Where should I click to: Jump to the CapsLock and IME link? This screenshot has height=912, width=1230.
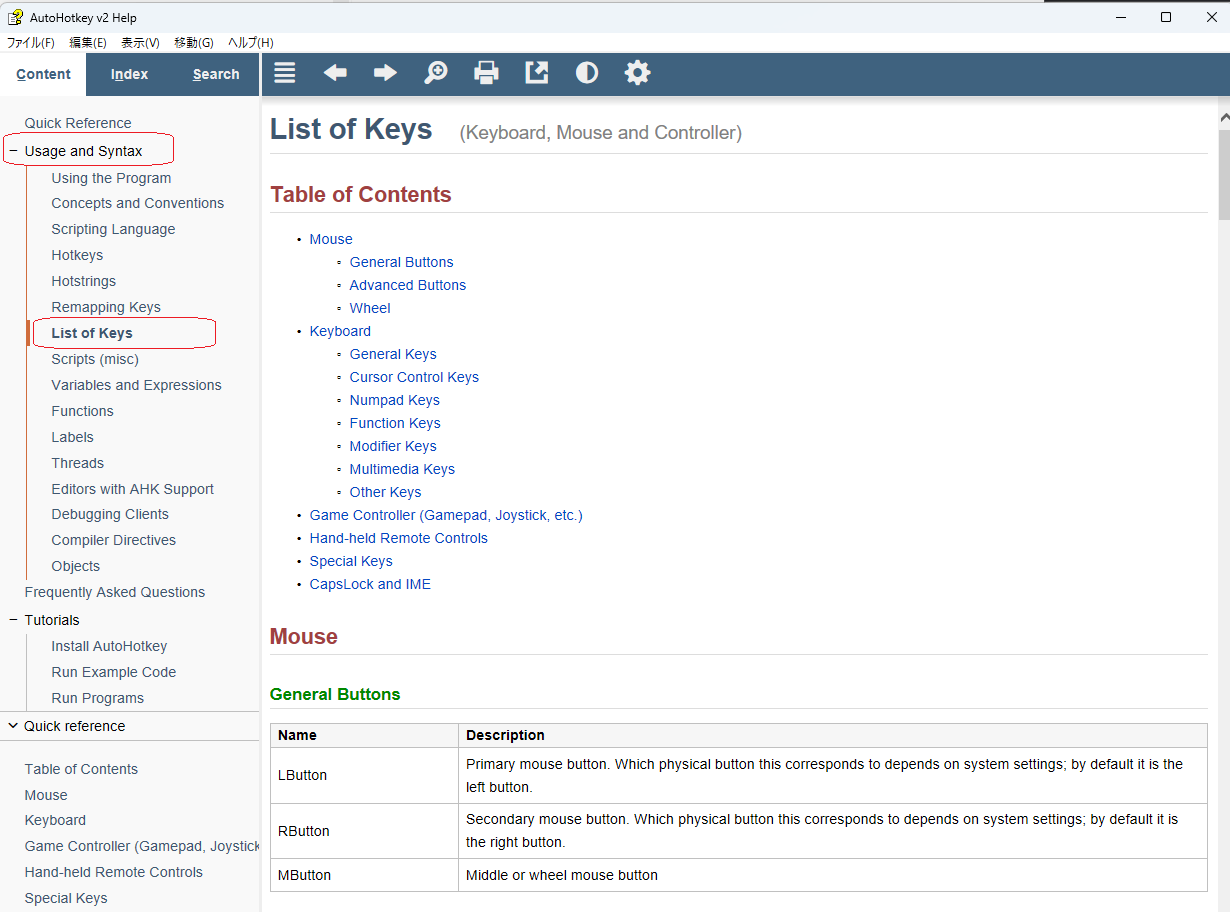point(370,584)
